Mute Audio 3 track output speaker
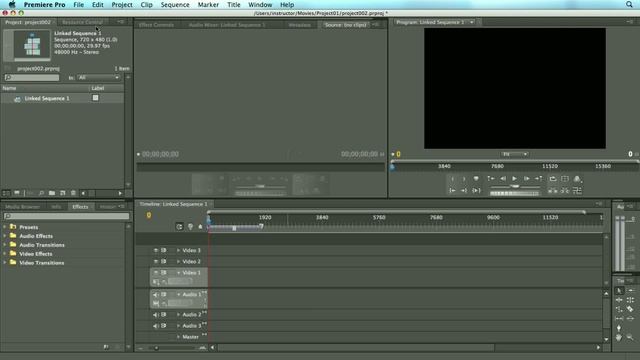Image resolution: width=640 pixels, height=360 pixels. tap(156, 326)
